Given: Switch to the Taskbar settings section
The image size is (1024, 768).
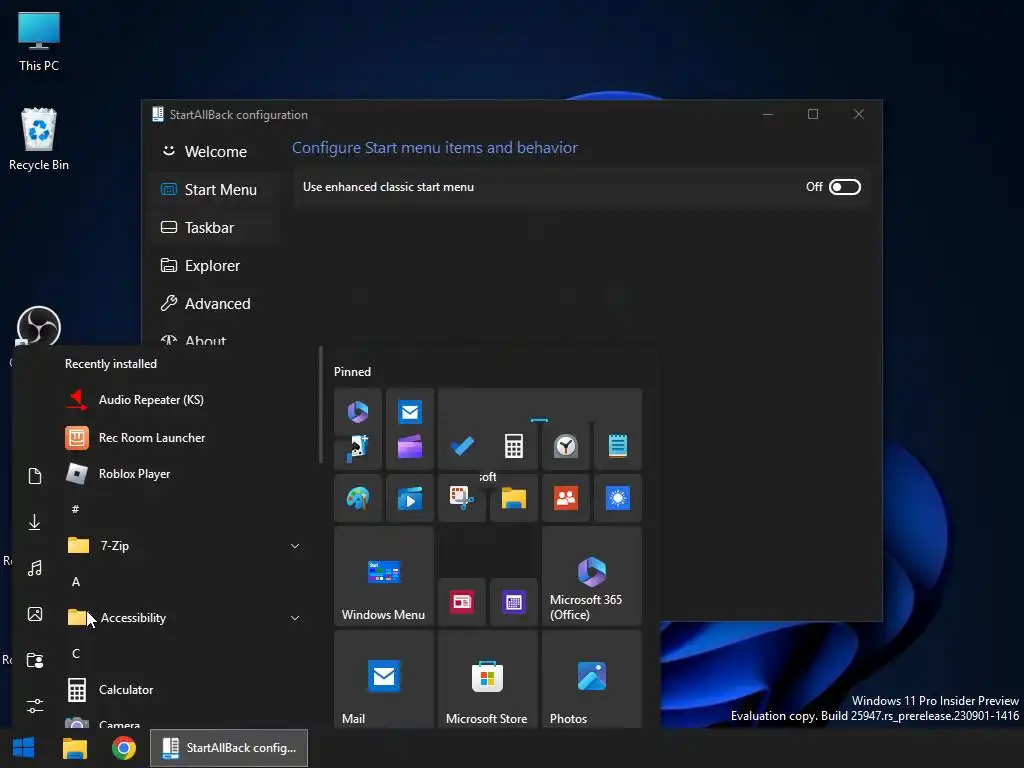Looking at the screenshot, I should click(x=216, y=227).
